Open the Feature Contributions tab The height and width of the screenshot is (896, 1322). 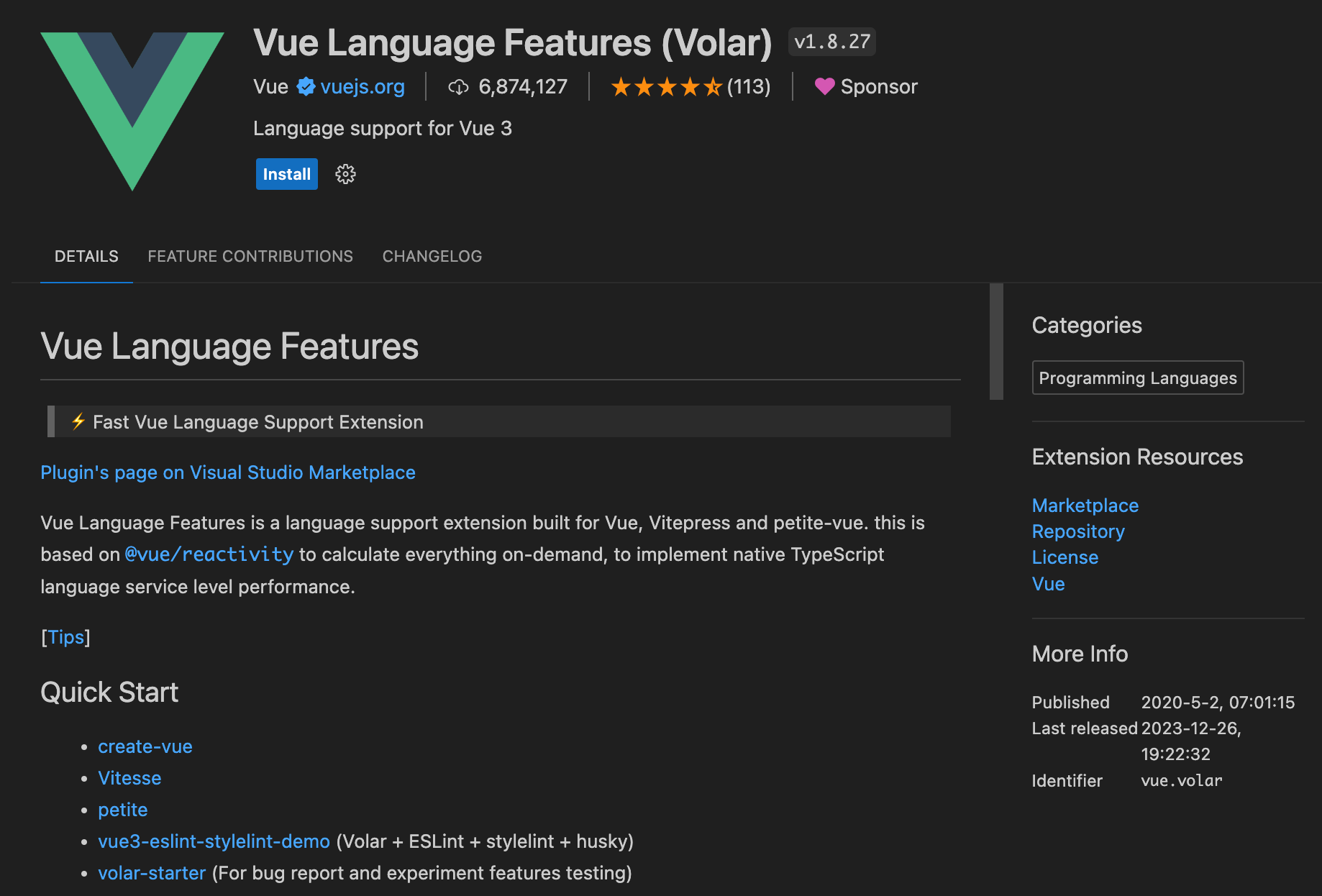[250, 257]
